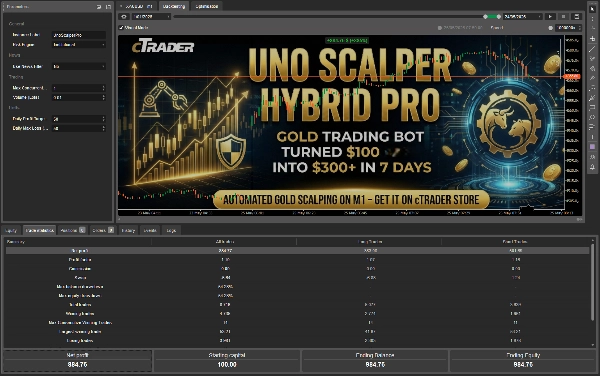Select the cursor pointer tool in right toolbar
The width and height of the screenshot is (600, 376).
coord(592,9)
